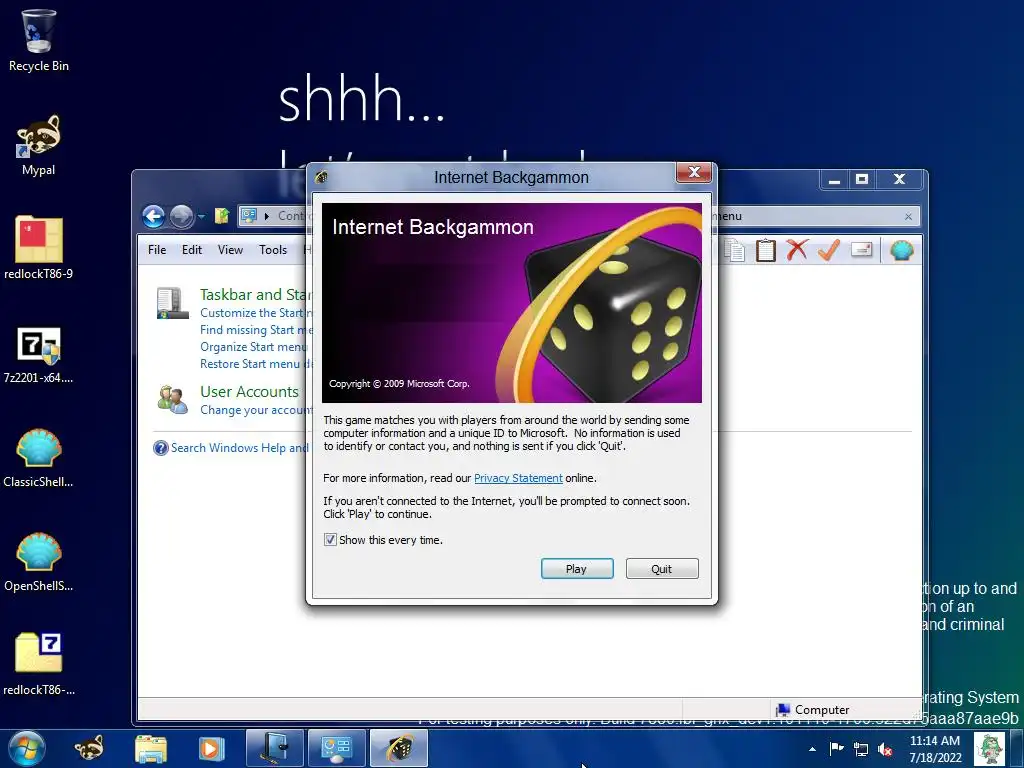The width and height of the screenshot is (1024, 768).
Task: Open Windows Media Player from the taskbar
Action: click(211, 748)
